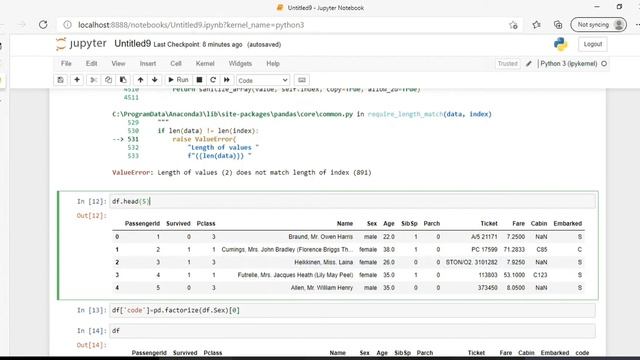Move selected cell down arrow

pyautogui.click(x=155, y=80)
